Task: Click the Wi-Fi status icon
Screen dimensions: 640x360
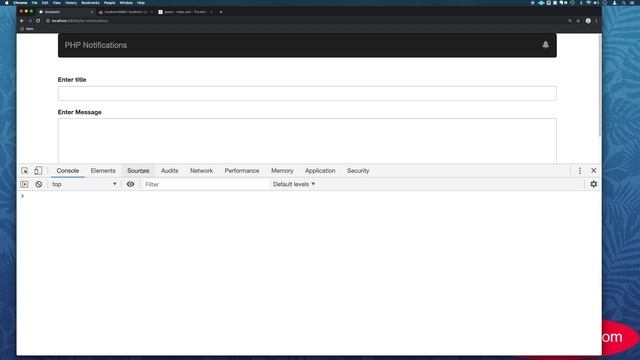Action: 588,3
